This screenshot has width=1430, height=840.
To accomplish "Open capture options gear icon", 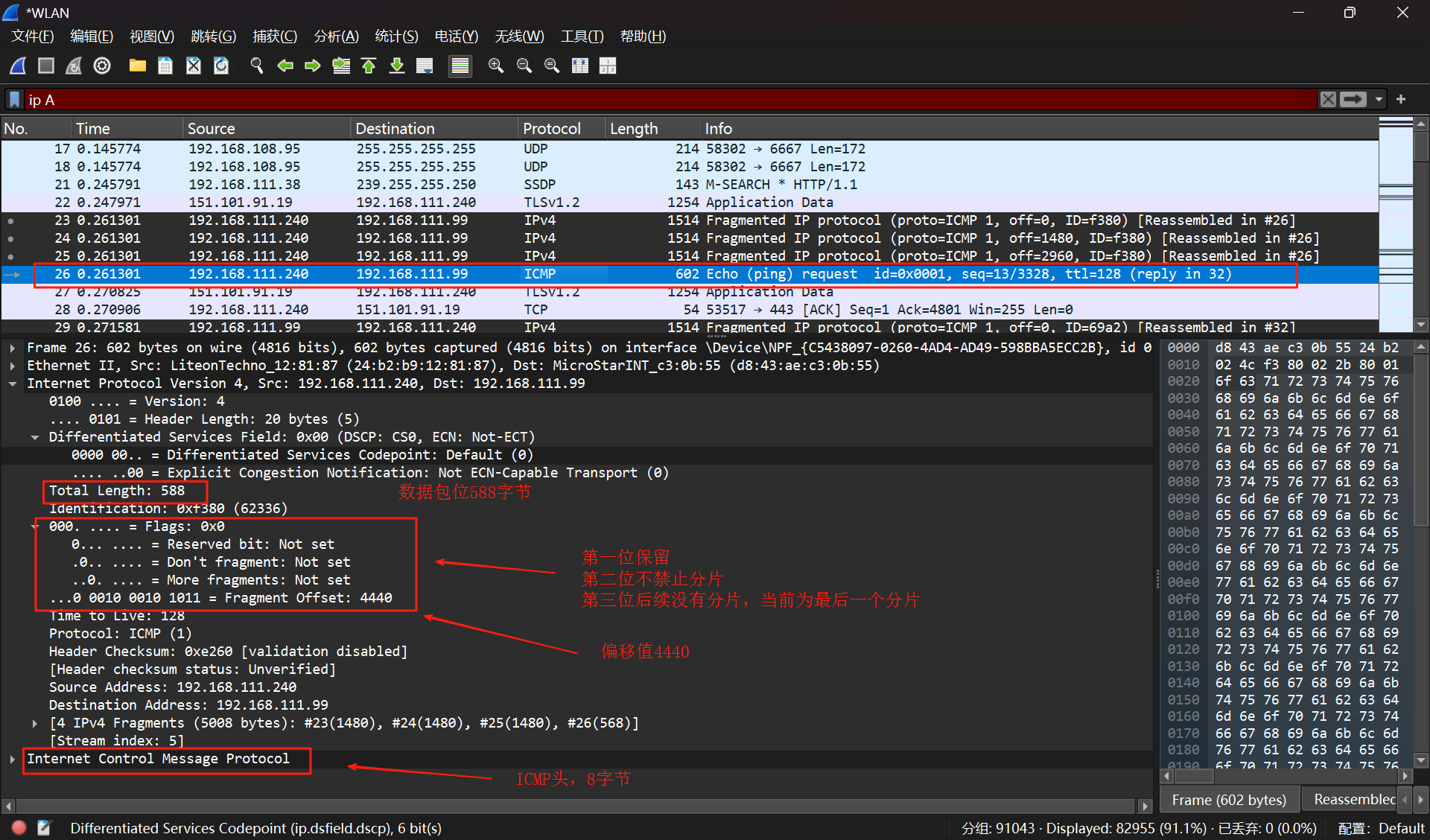I will pyautogui.click(x=102, y=66).
